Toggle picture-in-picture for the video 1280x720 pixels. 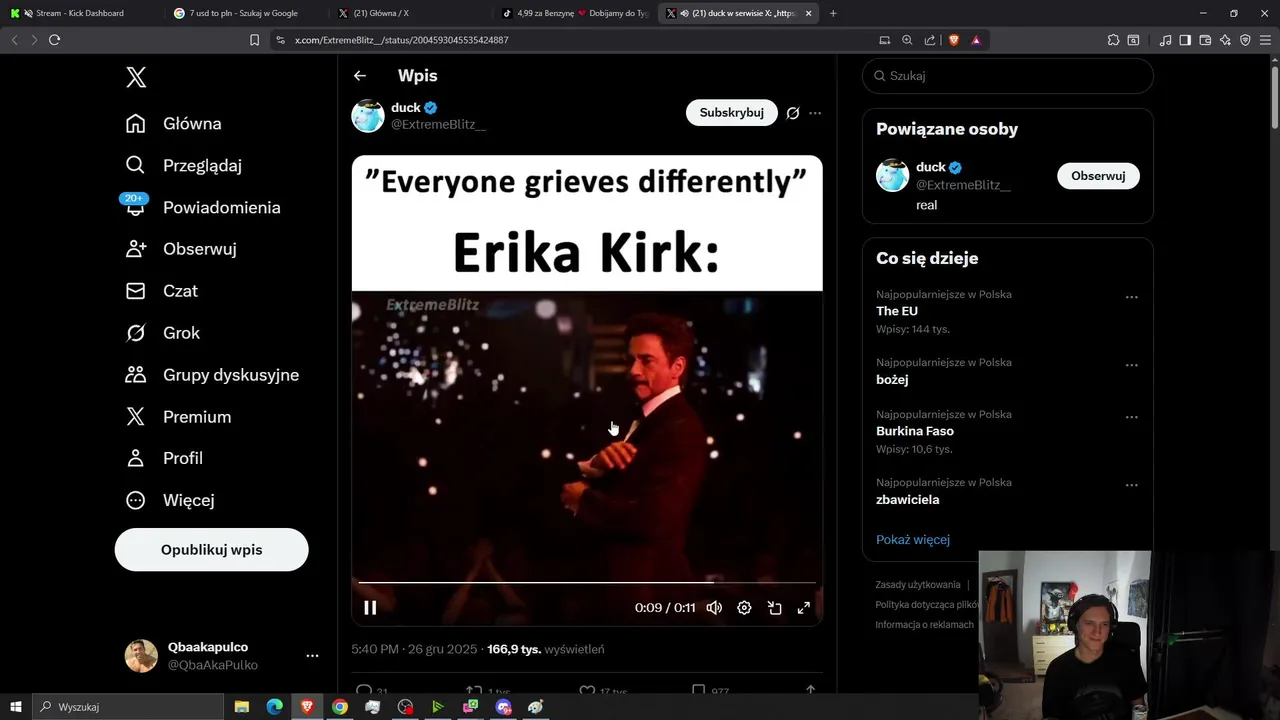coord(774,608)
